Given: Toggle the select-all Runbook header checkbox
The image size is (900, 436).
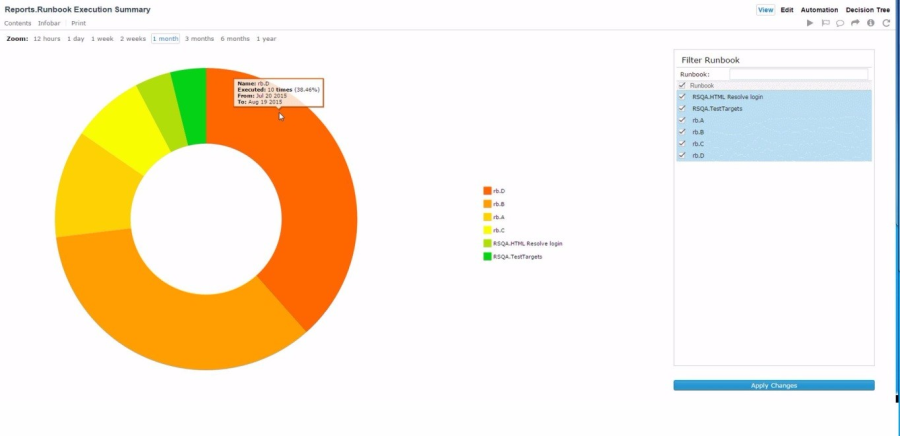Looking at the screenshot, I should point(682,85).
